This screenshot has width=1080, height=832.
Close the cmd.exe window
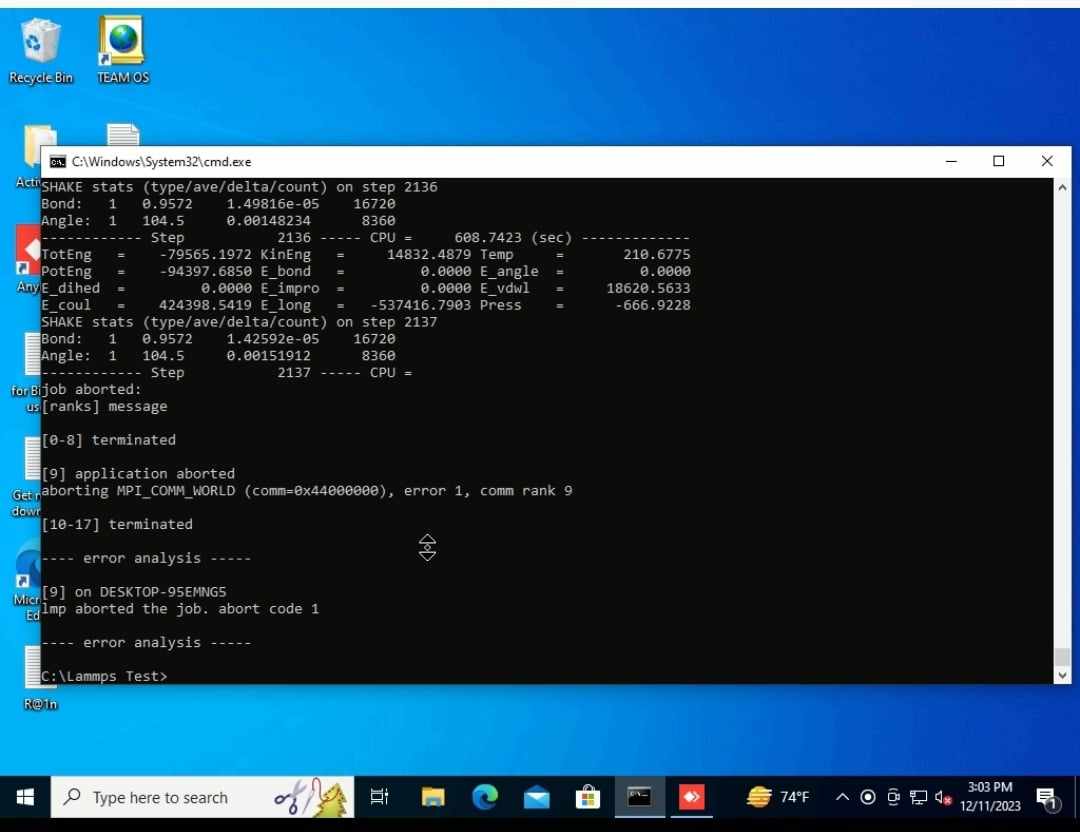1047,161
